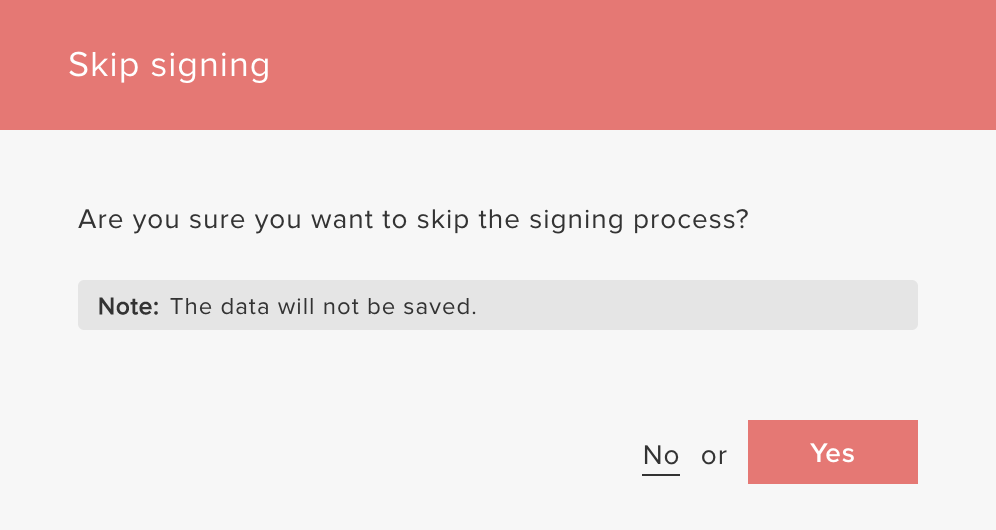
Task: Click the word 'Skip' in the header
Action: (x=104, y=65)
